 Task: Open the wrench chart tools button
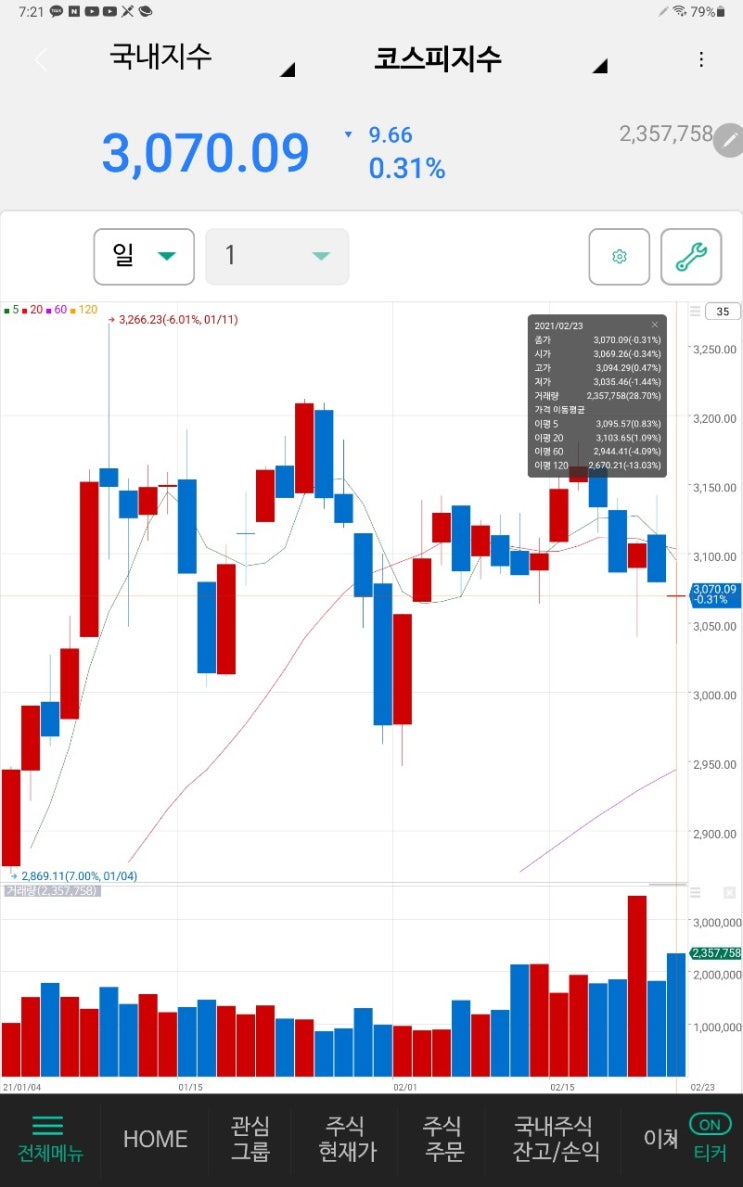[691, 257]
